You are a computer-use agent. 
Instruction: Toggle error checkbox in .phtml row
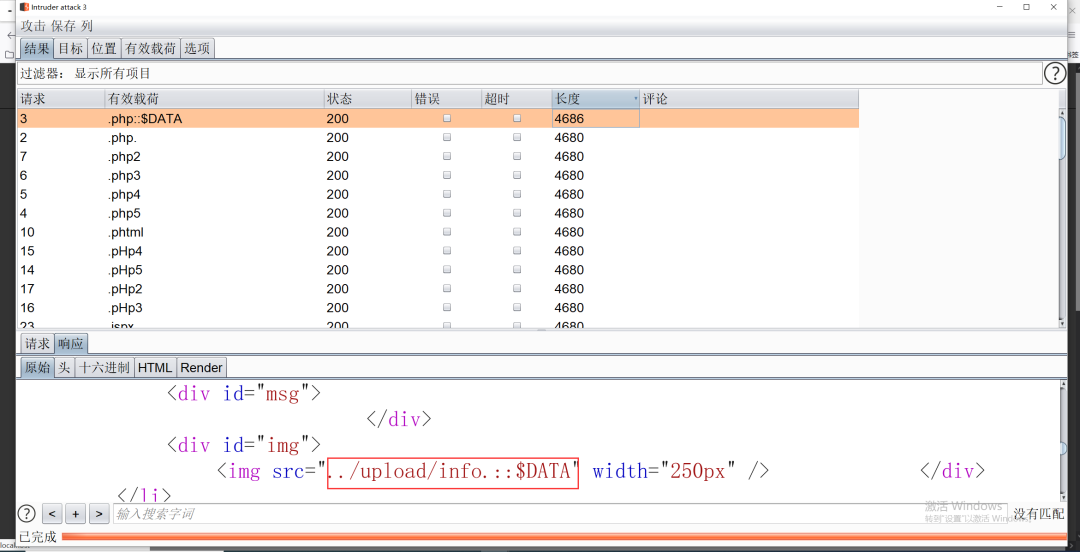447,232
